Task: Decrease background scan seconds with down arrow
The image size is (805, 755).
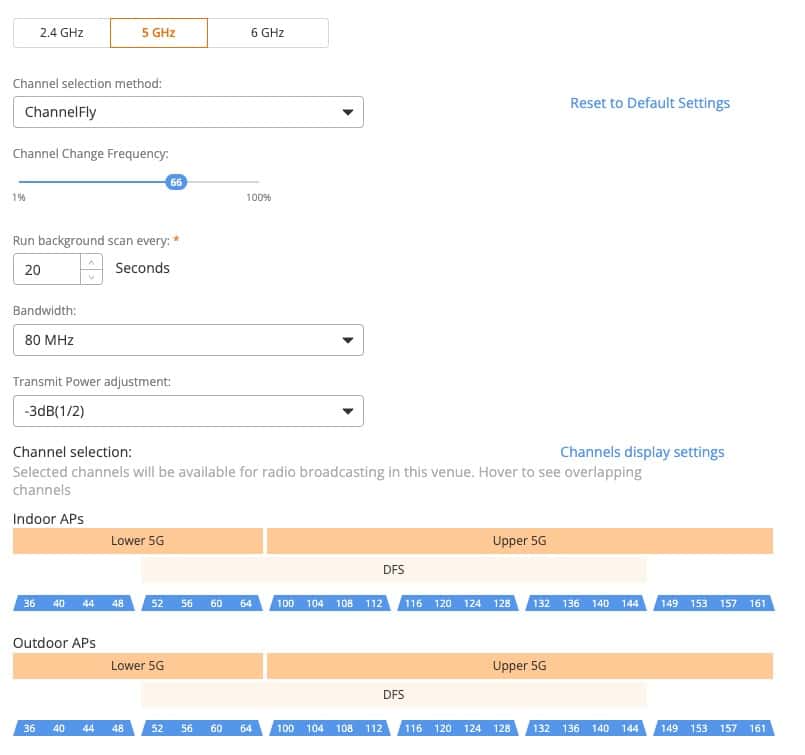Action: pyautogui.click(x=91, y=277)
